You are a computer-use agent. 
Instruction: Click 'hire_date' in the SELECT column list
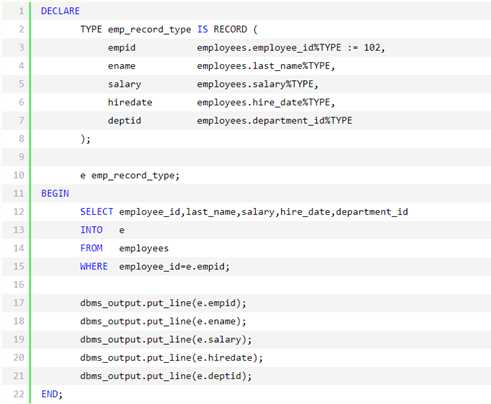(x=305, y=212)
